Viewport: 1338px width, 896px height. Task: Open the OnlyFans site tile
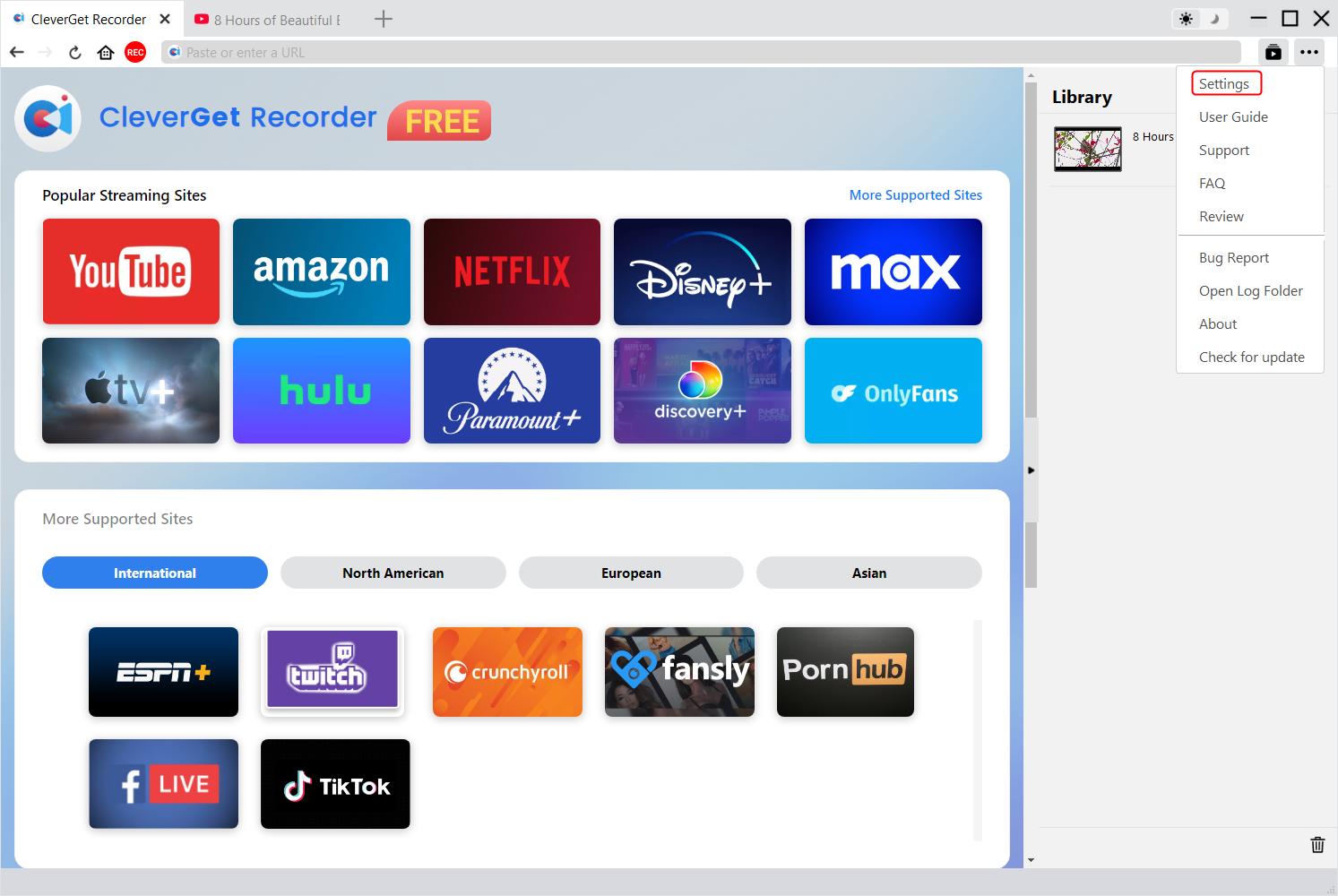[893, 391]
